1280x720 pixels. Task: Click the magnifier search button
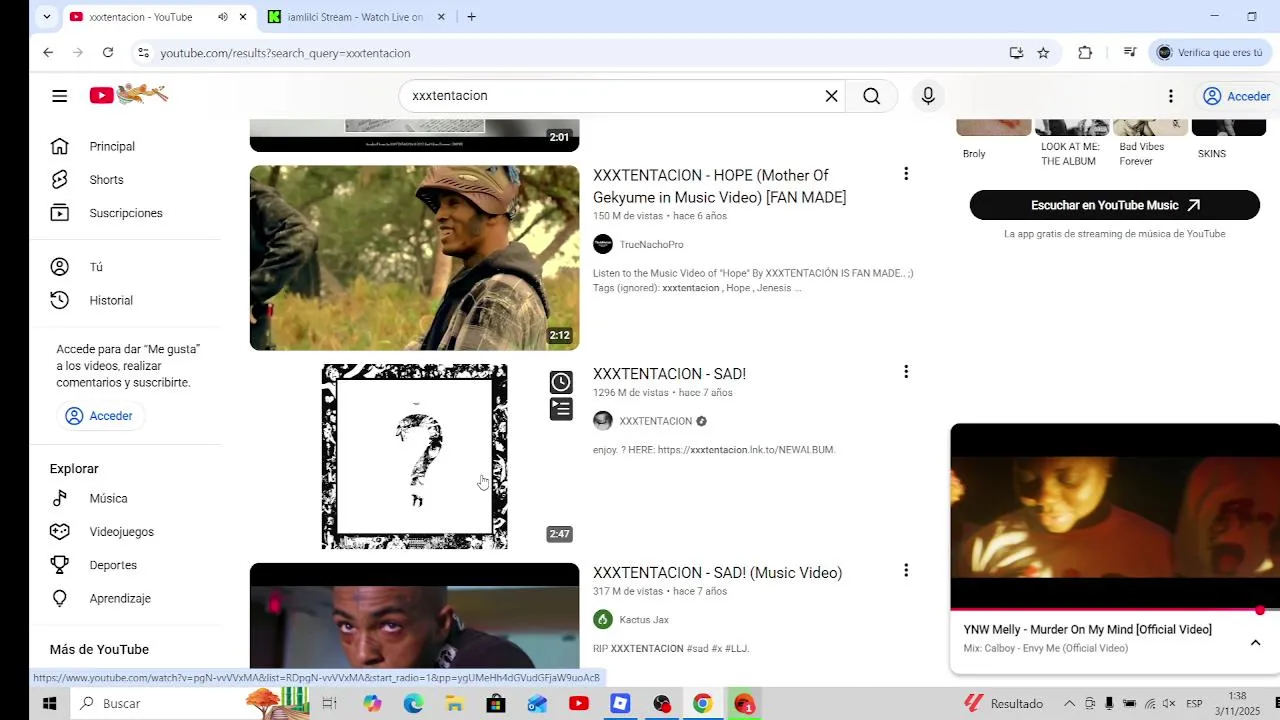tap(872, 96)
